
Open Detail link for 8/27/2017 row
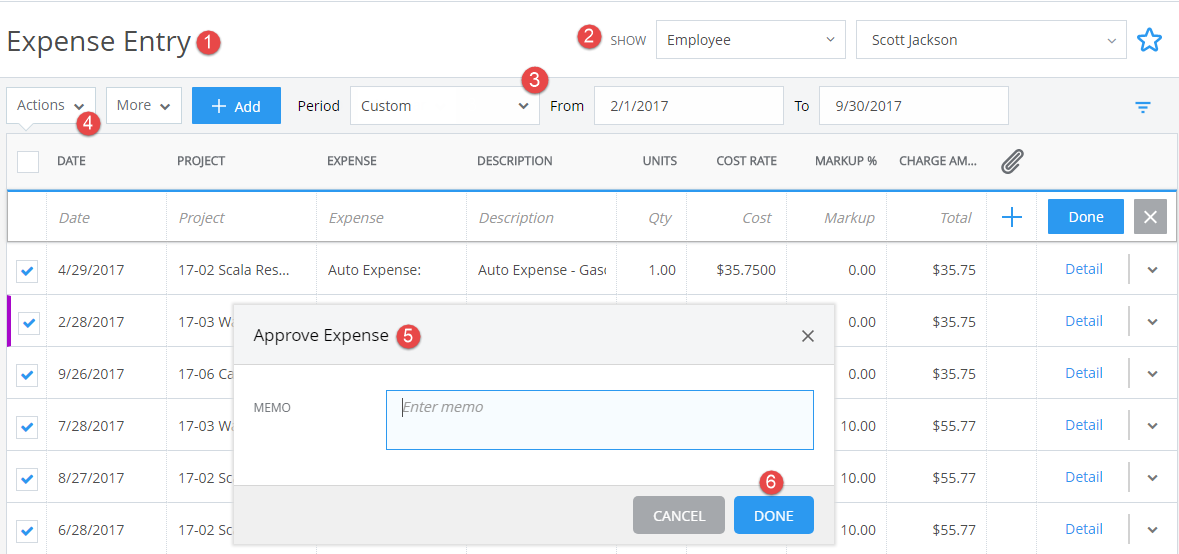[1084, 476]
